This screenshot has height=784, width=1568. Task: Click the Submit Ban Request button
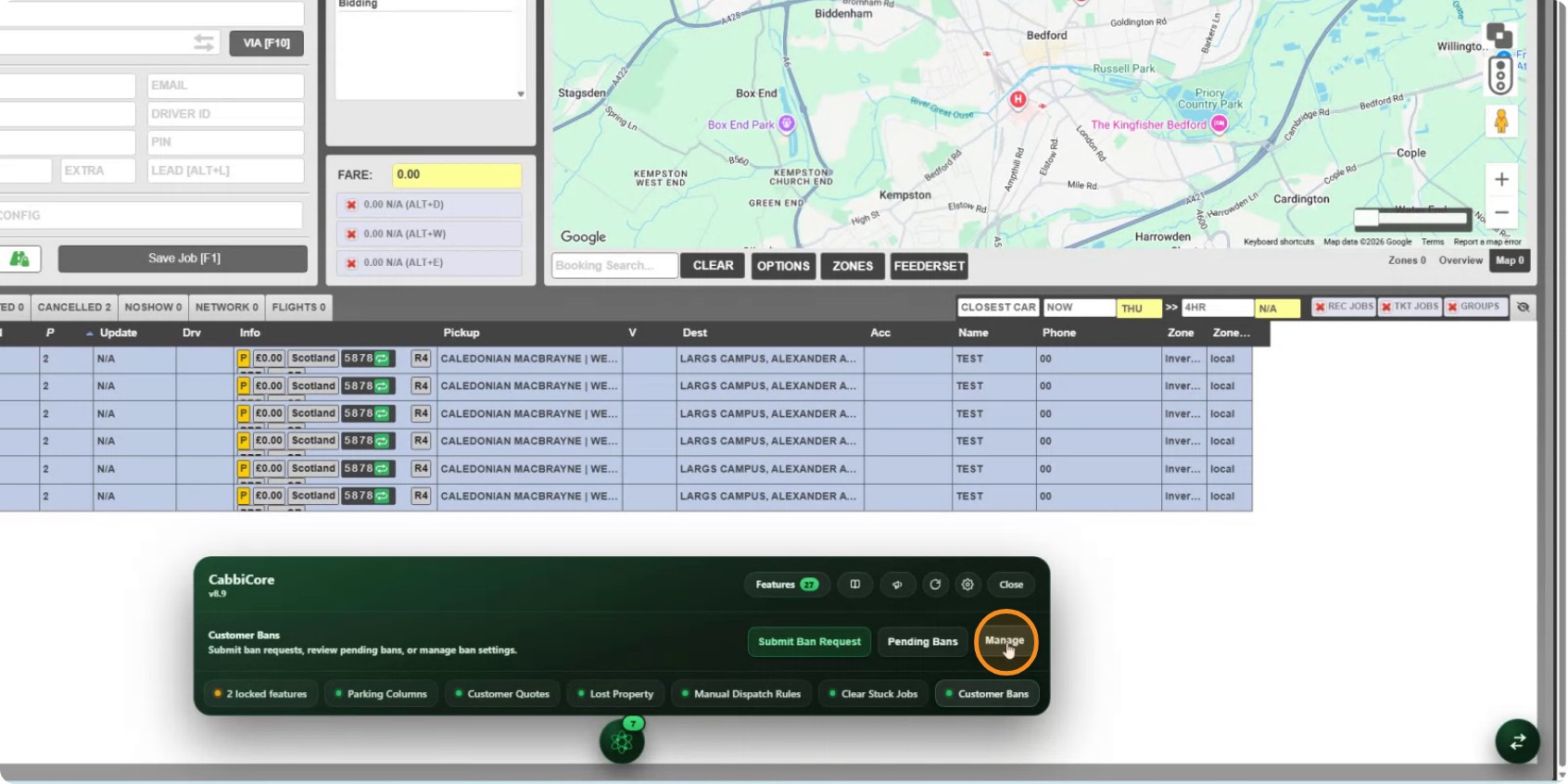click(809, 641)
